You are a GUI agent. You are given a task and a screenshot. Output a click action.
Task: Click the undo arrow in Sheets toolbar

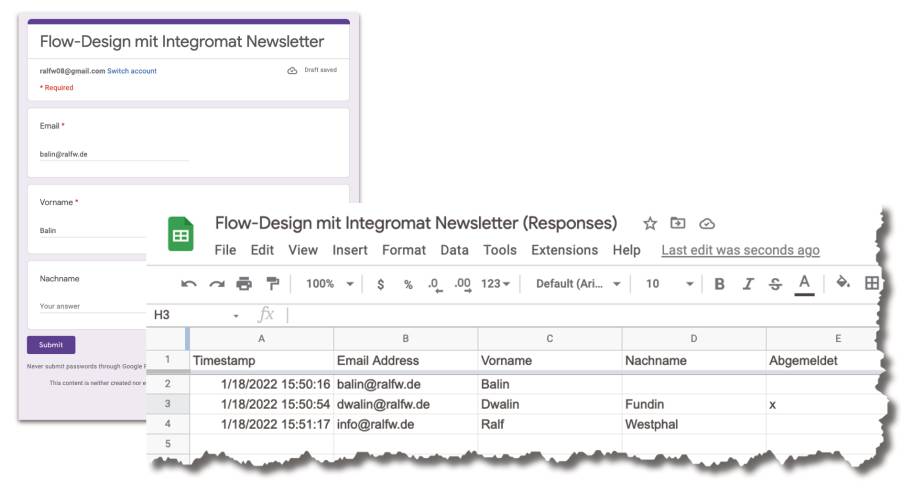point(188,284)
